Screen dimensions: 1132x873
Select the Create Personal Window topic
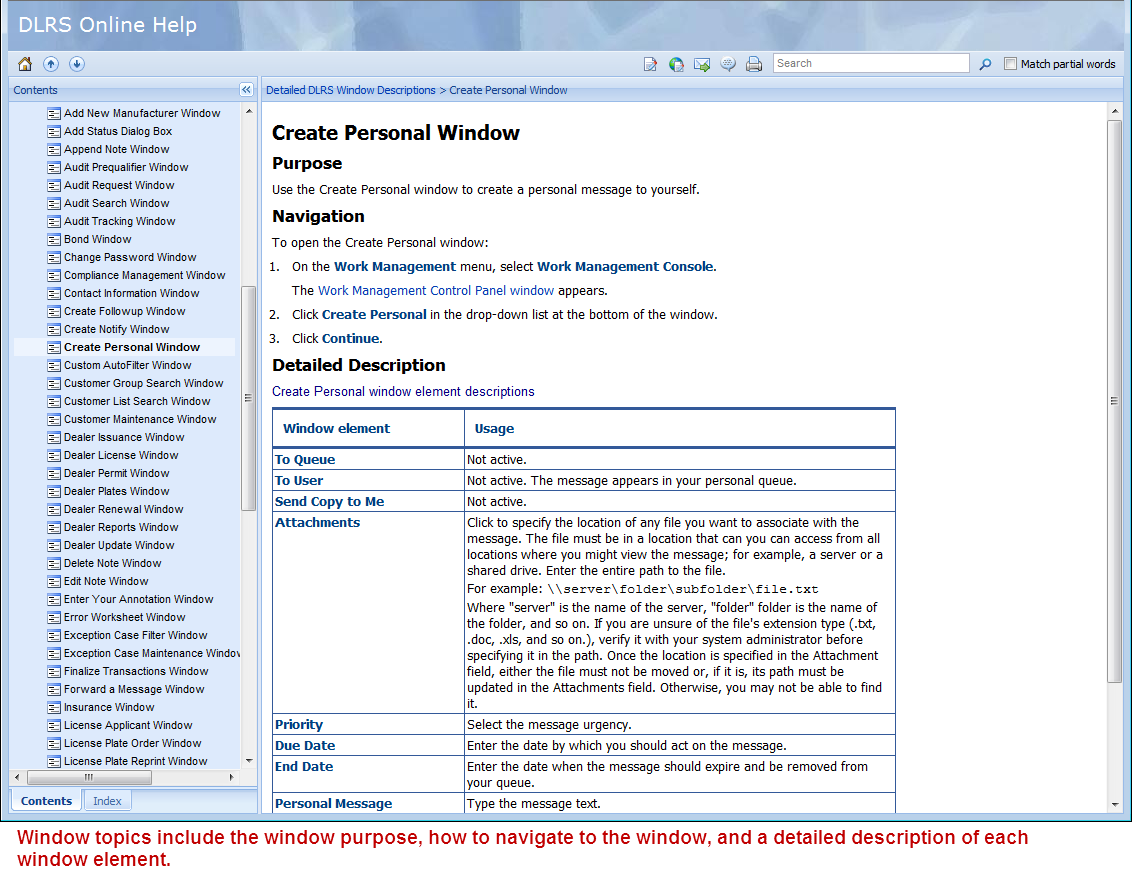click(132, 347)
